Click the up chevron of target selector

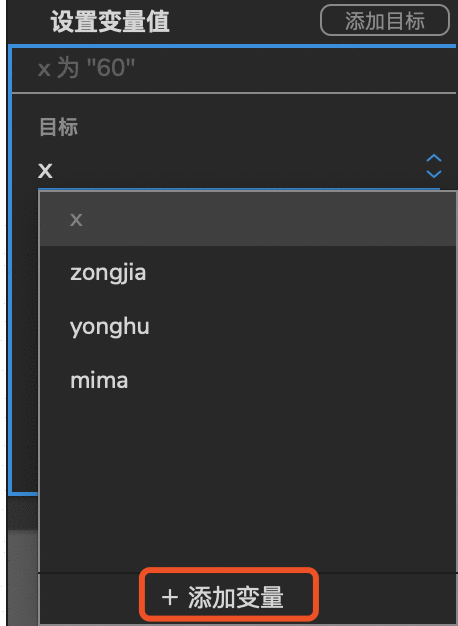pyautogui.click(x=434, y=158)
